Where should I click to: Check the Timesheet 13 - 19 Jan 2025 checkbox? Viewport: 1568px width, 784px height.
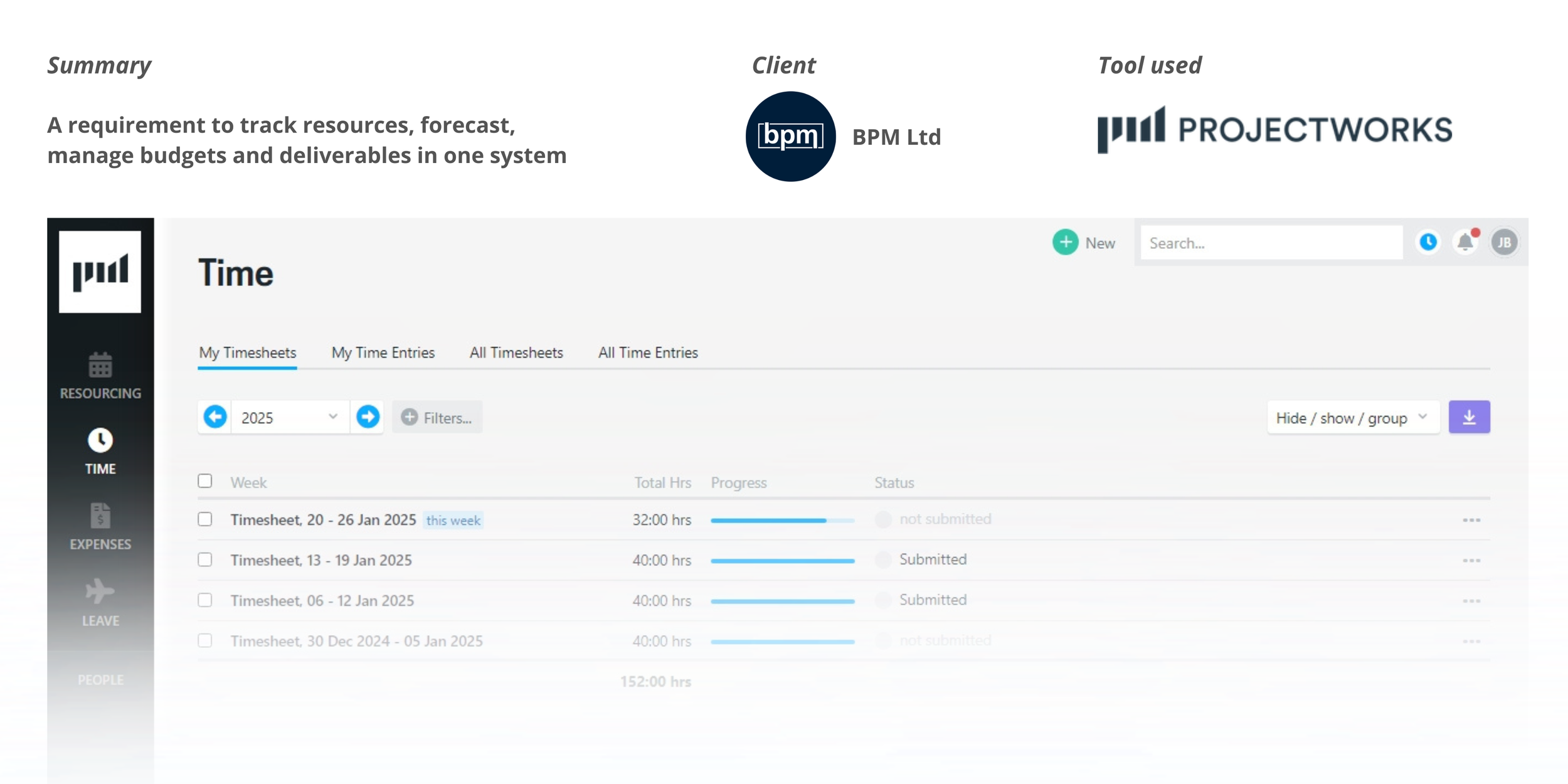205,559
